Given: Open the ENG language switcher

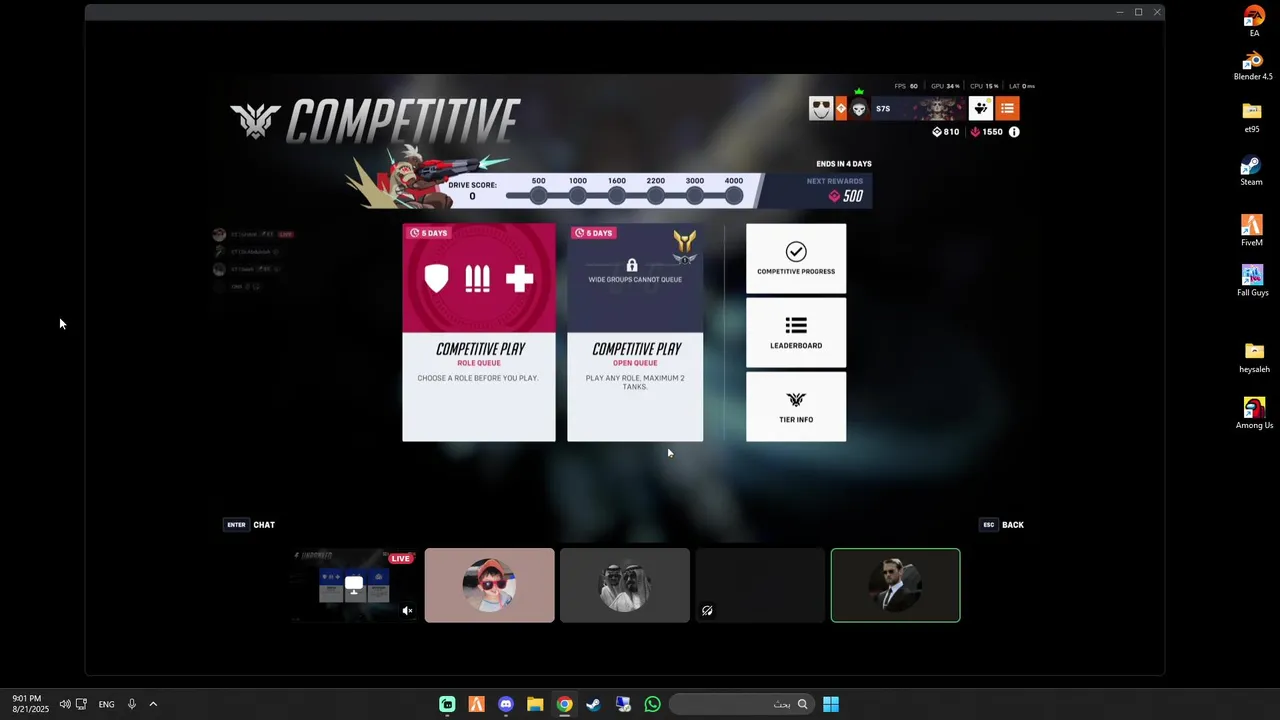Looking at the screenshot, I should 106,704.
